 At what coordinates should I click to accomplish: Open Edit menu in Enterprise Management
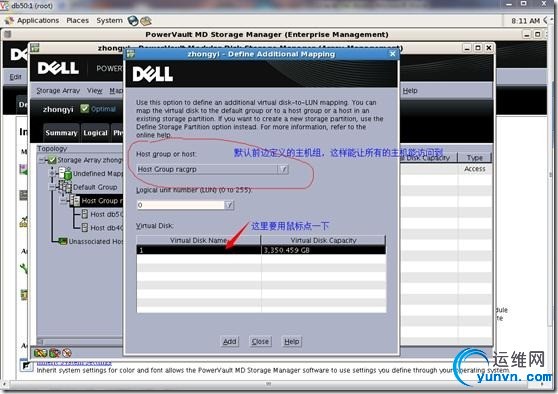click(x=15, y=77)
